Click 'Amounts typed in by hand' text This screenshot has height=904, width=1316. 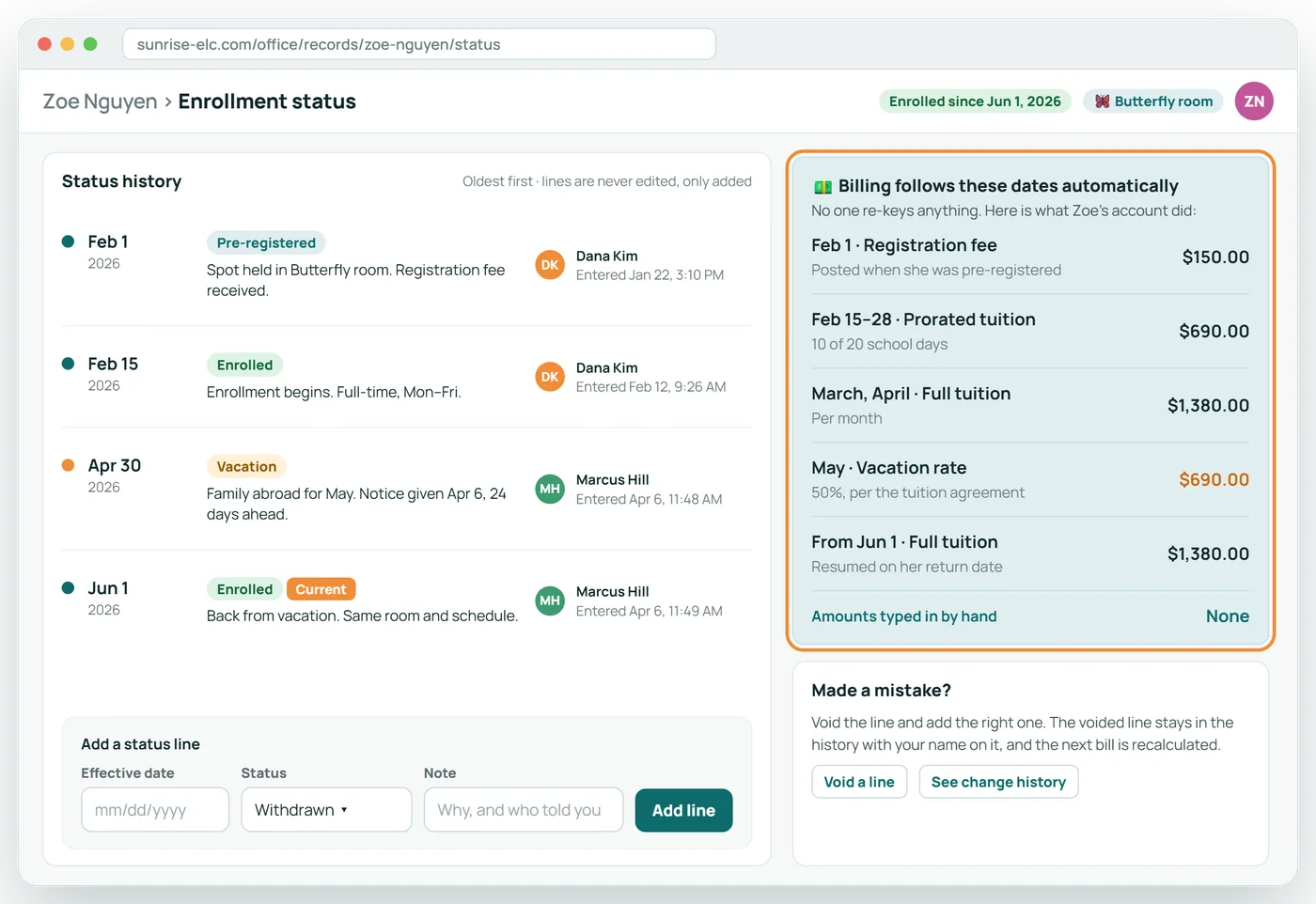coord(904,616)
